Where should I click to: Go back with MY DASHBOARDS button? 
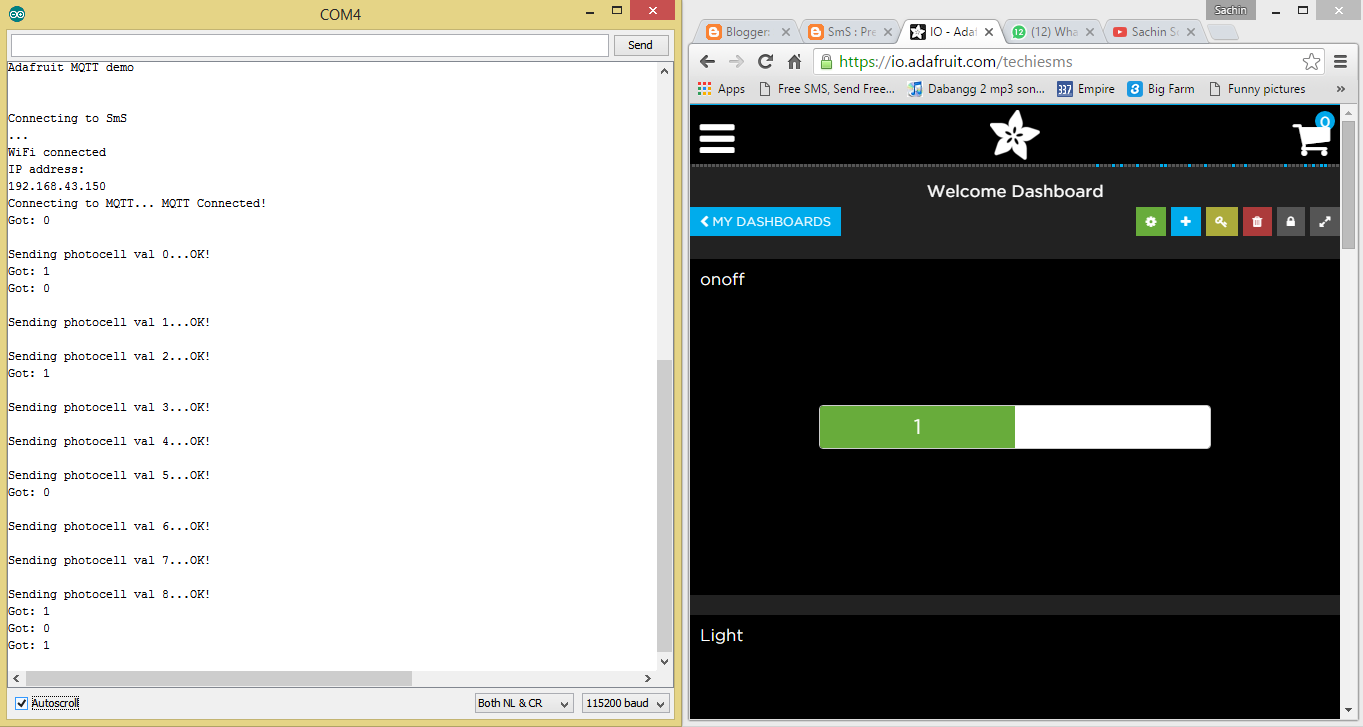(x=765, y=221)
